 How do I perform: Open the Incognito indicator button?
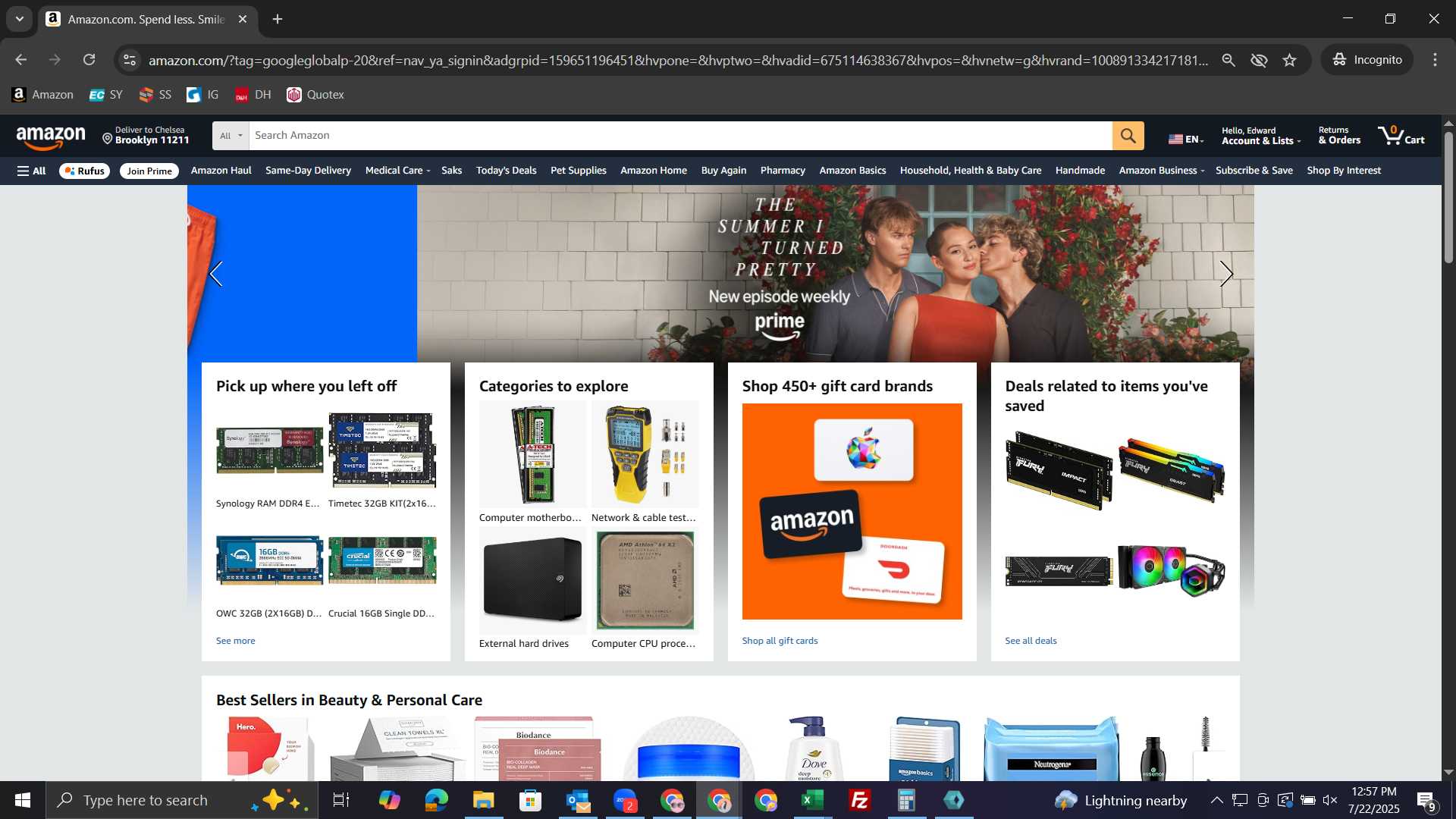[x=1367, y=60]
